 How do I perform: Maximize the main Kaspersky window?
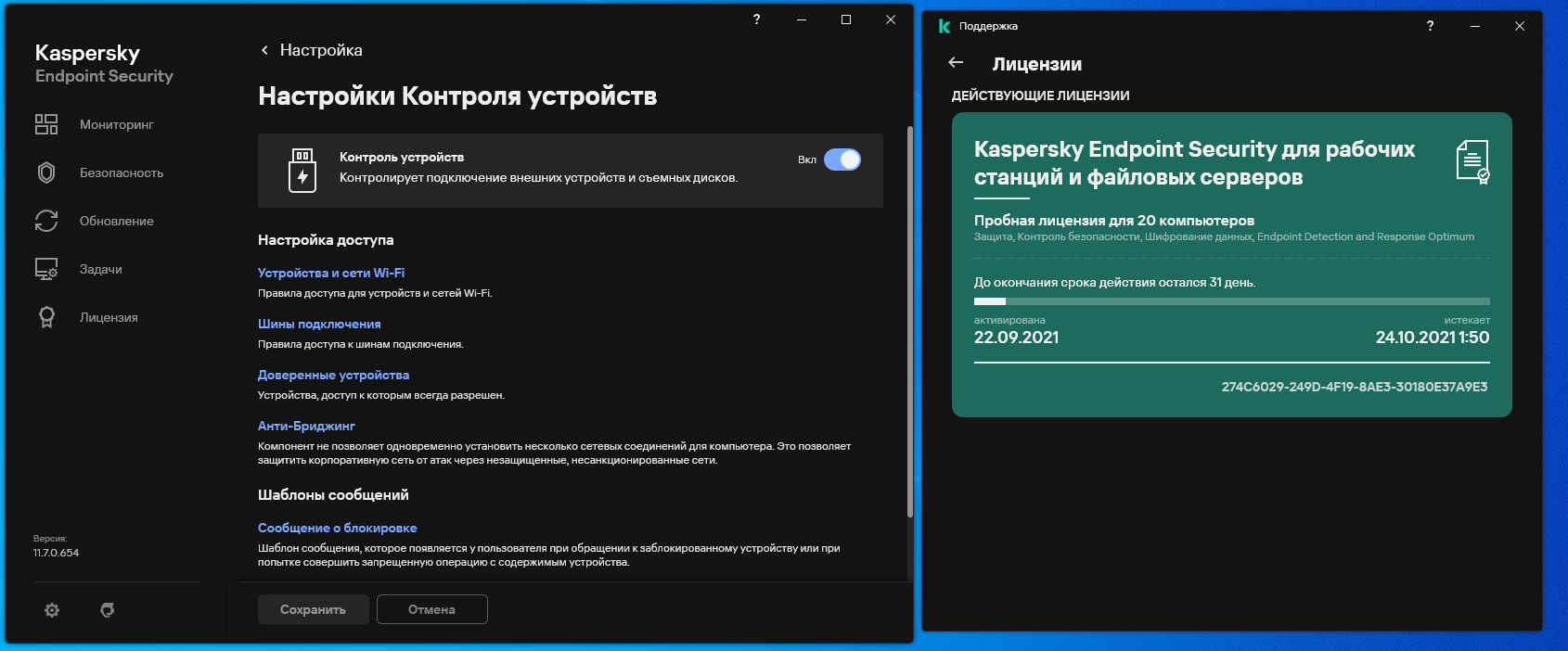click(x=846, y=19)
